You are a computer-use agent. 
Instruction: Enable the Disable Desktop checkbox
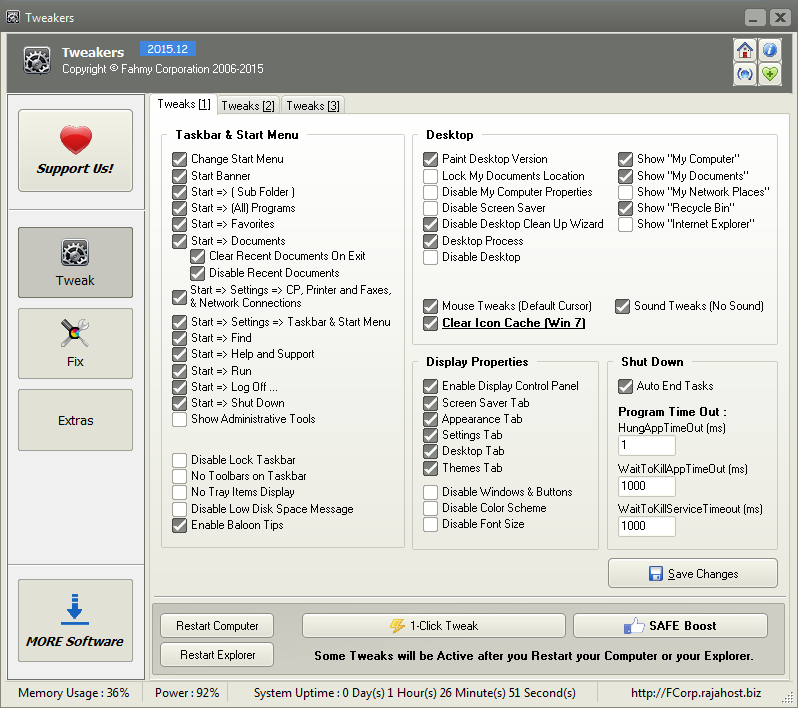431,257
